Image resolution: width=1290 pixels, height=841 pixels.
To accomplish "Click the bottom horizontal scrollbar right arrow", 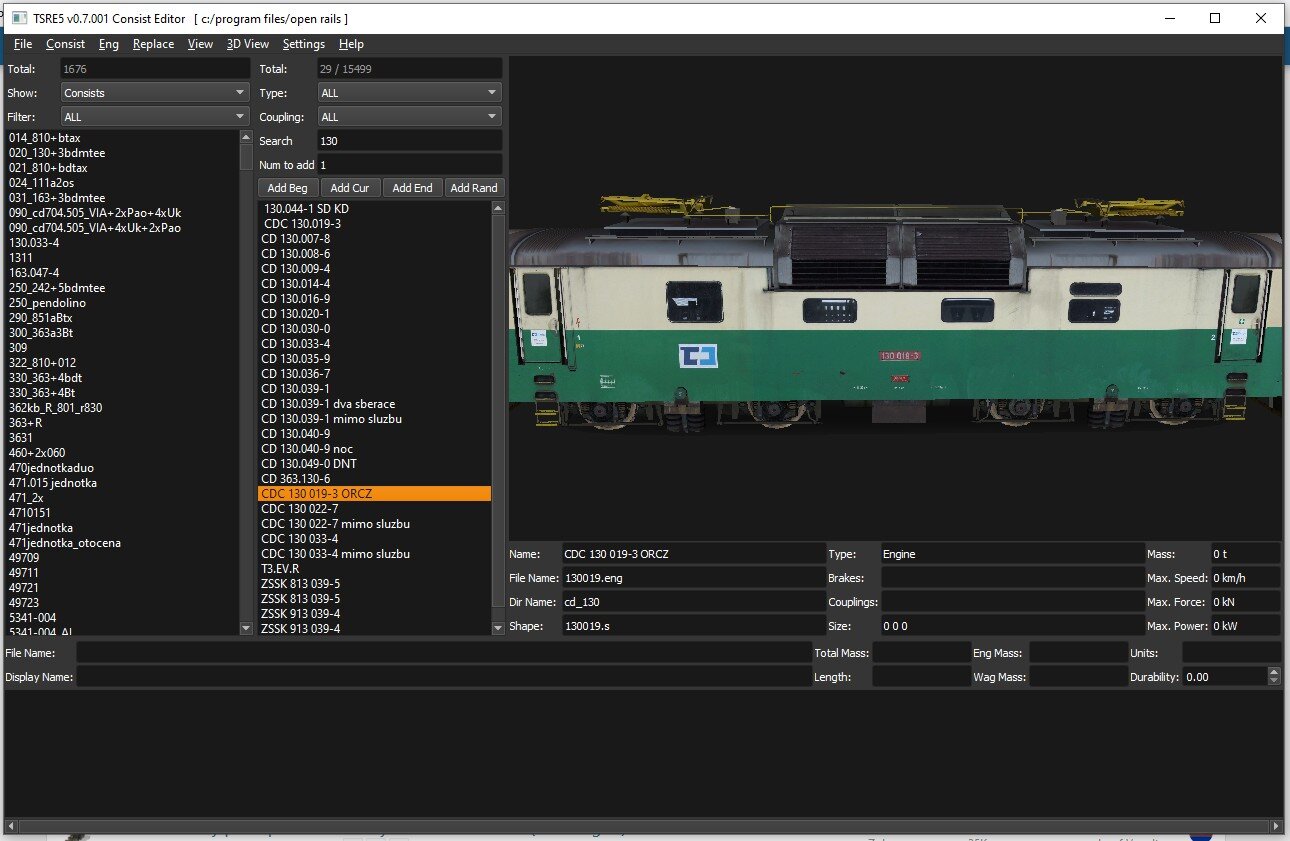I will pyautogui.click(x=1275, y=826).
